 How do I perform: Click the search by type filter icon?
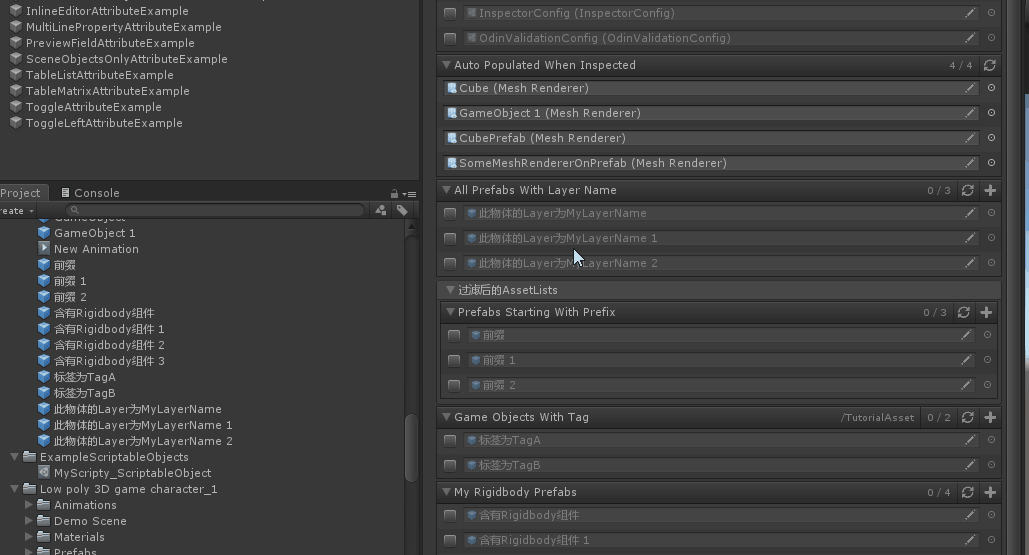[x=381, y=210]
